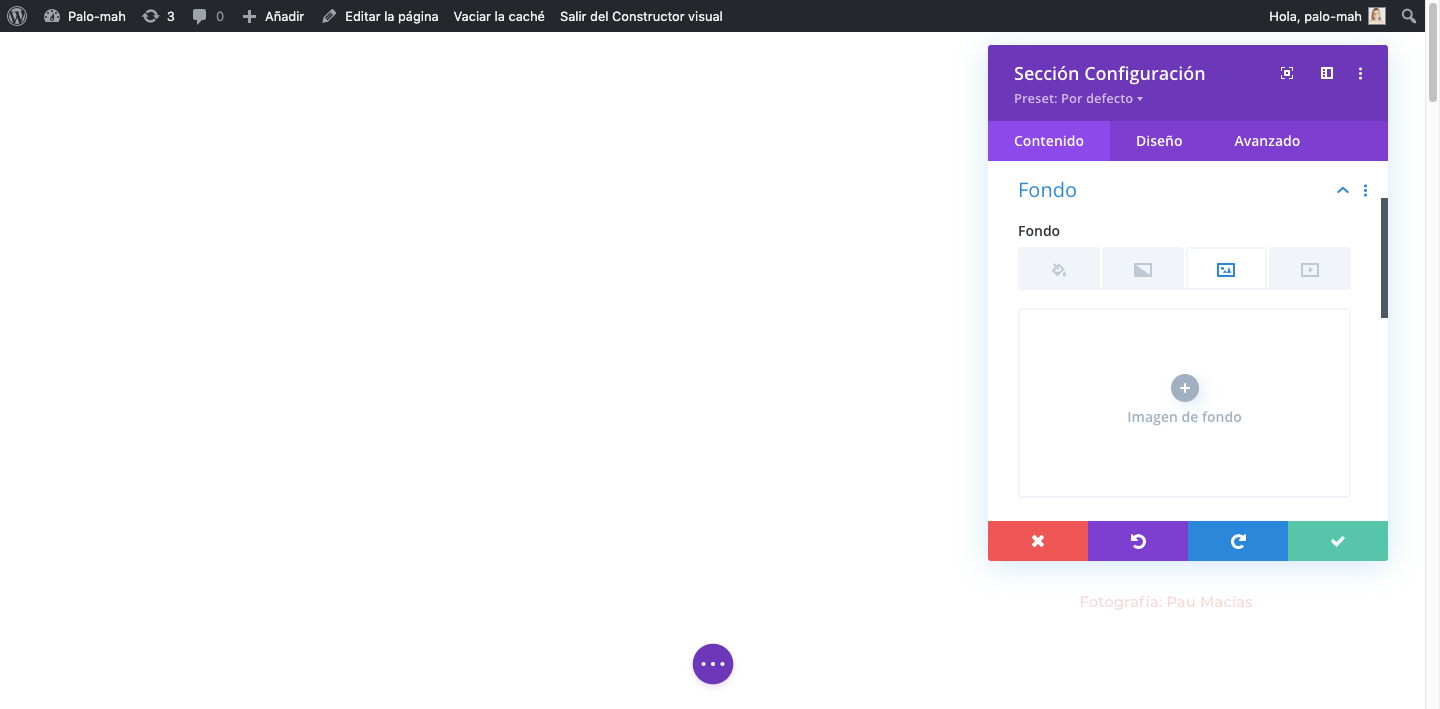Click the Fotografía: Pau Macías text
This screenshot has width=1440, height=709.
1166,602
